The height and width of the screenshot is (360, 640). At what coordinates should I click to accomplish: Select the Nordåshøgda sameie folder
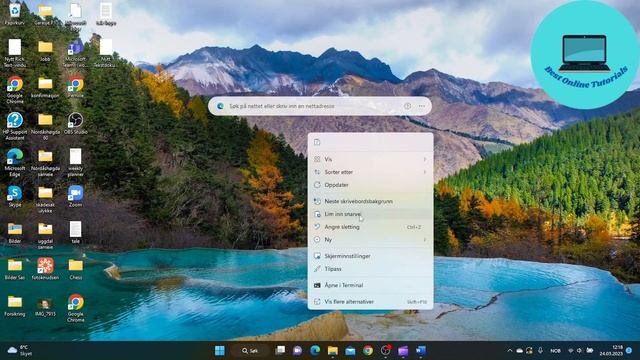(x=45, y=162)
